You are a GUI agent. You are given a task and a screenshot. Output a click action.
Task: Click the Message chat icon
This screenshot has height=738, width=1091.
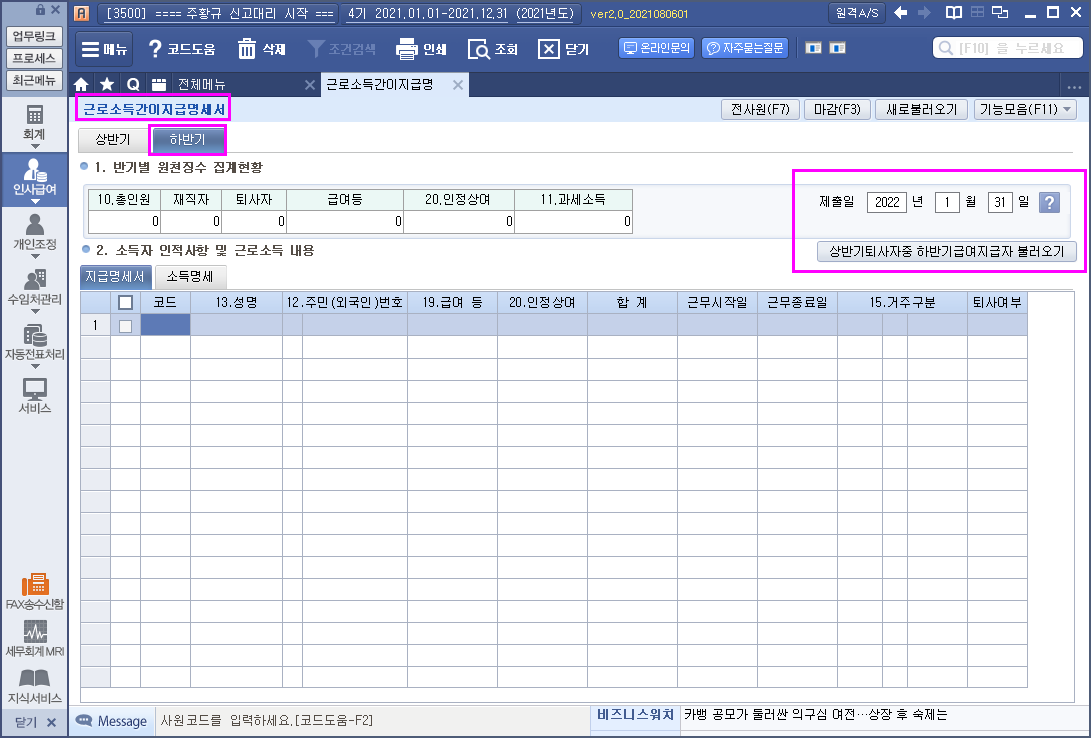tap(84, 721)
